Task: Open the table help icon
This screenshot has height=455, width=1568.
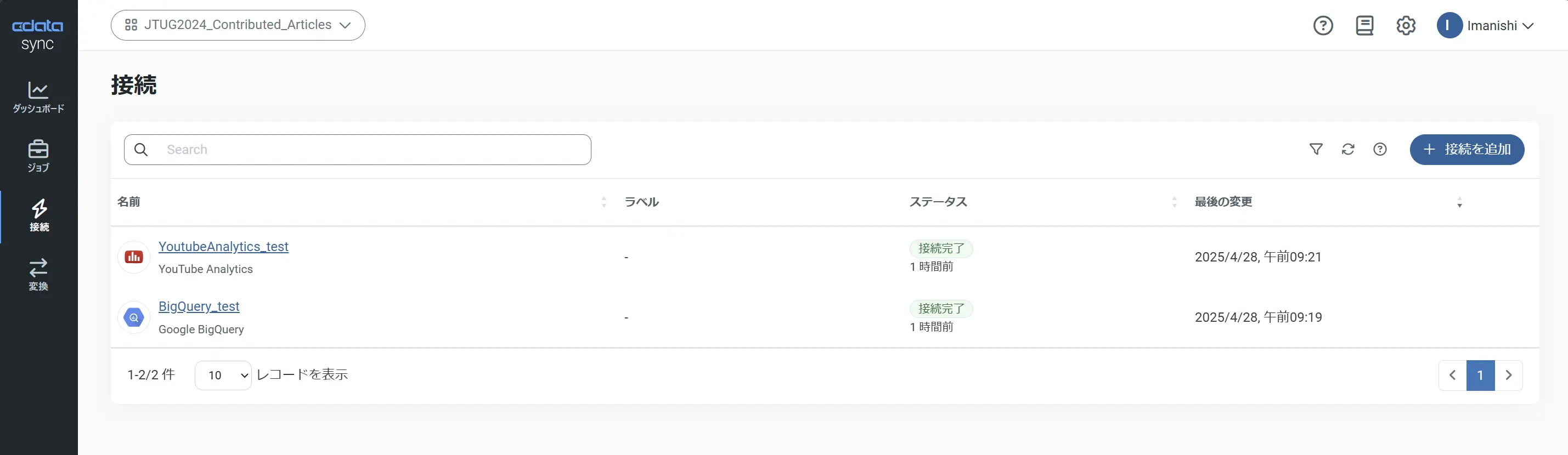Action: tap(1380, 150)
